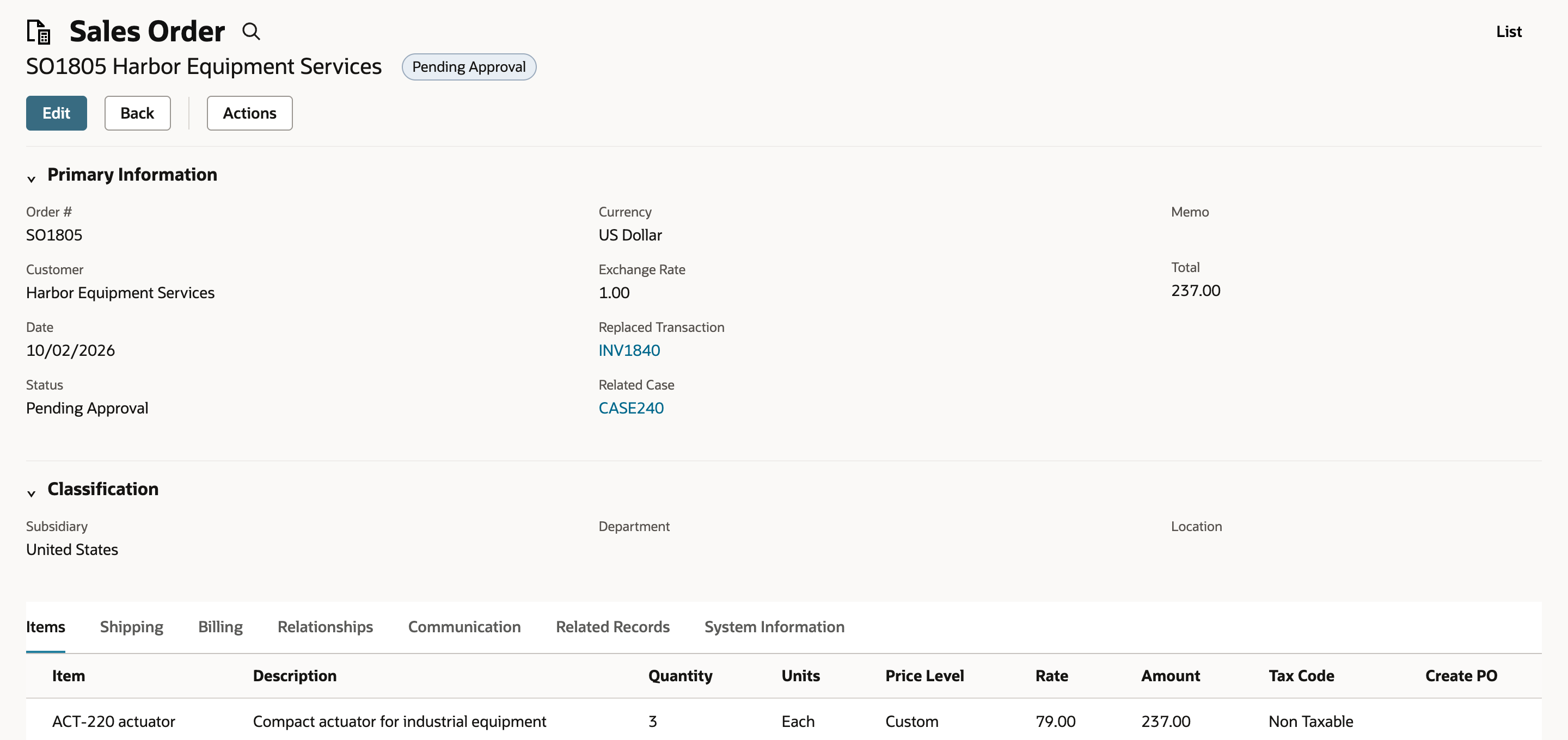Click the United States subsidiary value

72,550
